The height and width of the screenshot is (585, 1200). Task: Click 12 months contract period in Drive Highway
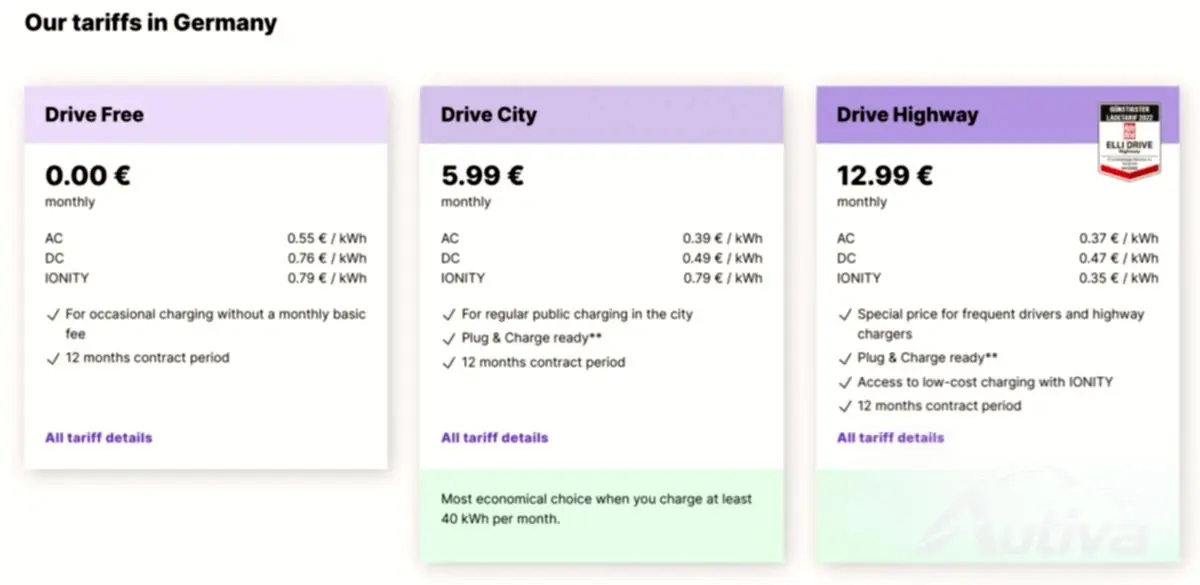tap(939, 406)
